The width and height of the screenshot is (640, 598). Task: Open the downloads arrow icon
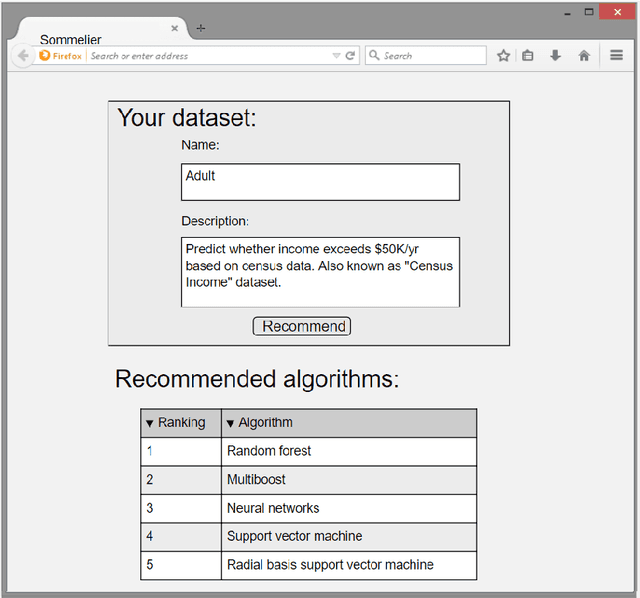[555, 56]
